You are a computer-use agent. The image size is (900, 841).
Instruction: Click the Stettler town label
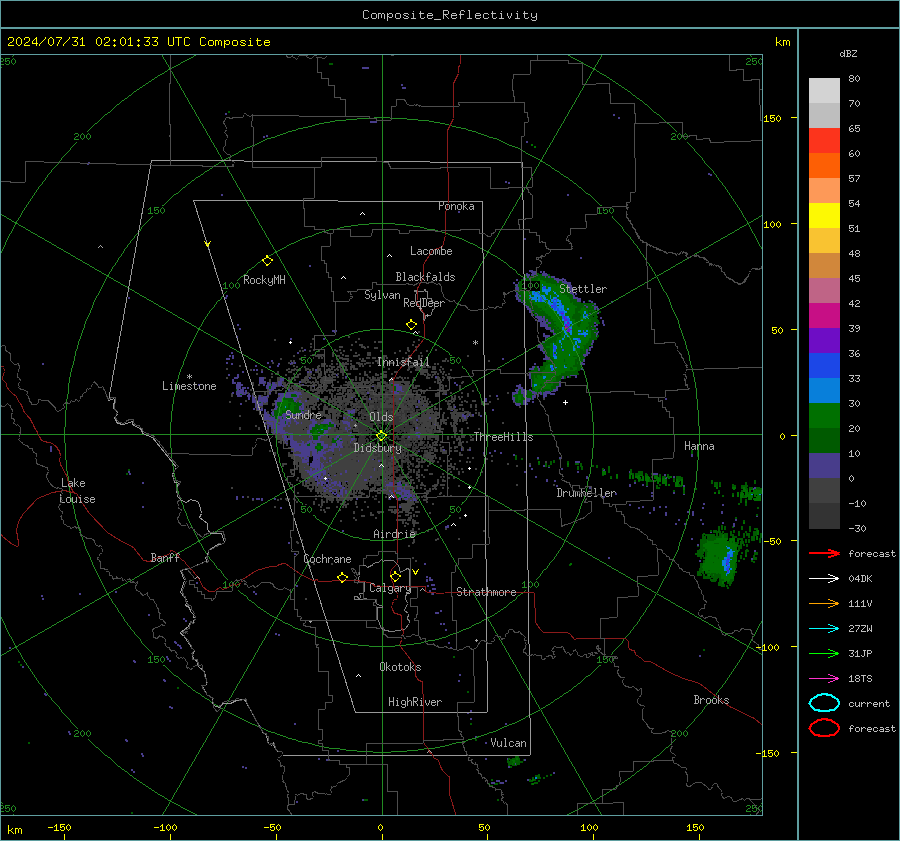pyautogui.click(x=583, y=289)
